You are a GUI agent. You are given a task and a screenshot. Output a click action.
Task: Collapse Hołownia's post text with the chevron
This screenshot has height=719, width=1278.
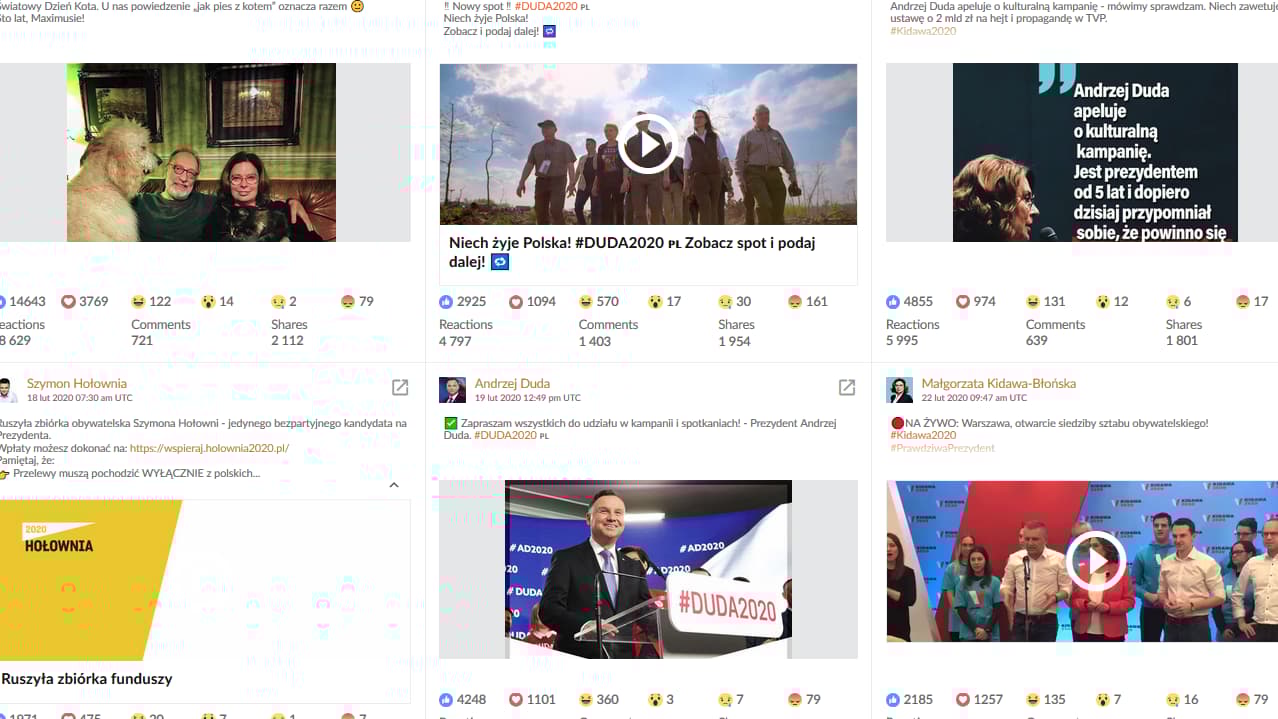coord(394,485)
